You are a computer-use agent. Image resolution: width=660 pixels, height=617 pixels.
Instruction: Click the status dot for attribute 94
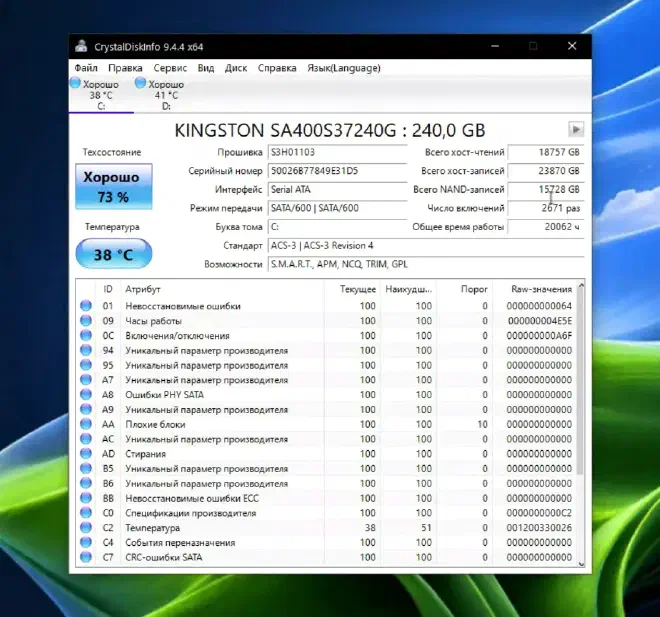click(x=86, y=350)
